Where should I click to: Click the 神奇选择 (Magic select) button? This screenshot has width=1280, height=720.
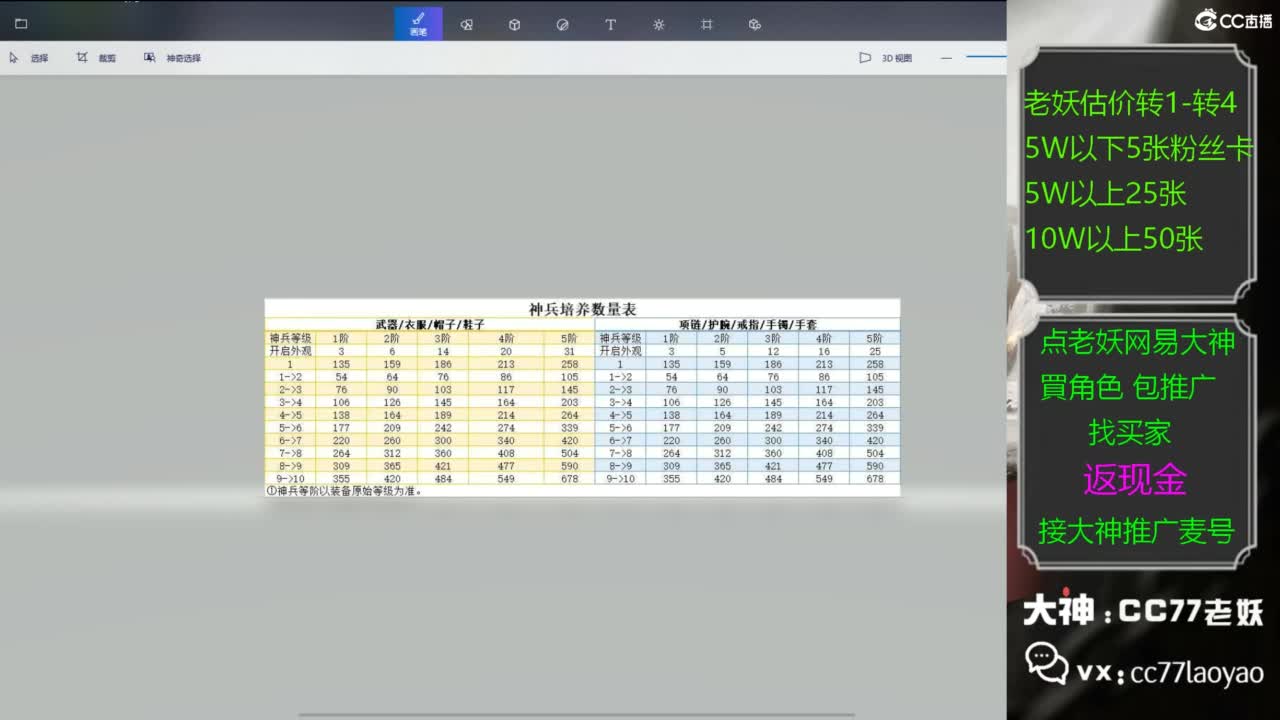[173, 58]
